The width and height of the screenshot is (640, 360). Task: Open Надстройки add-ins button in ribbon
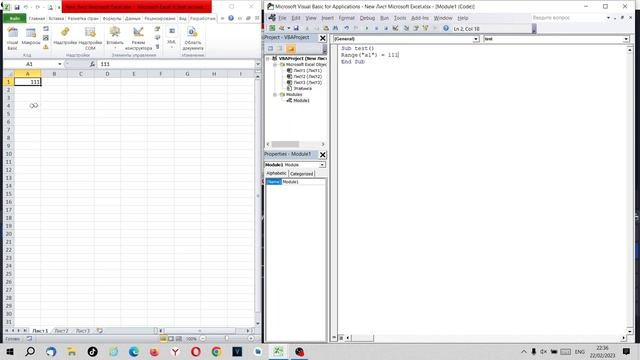click(x=65, y=37)
